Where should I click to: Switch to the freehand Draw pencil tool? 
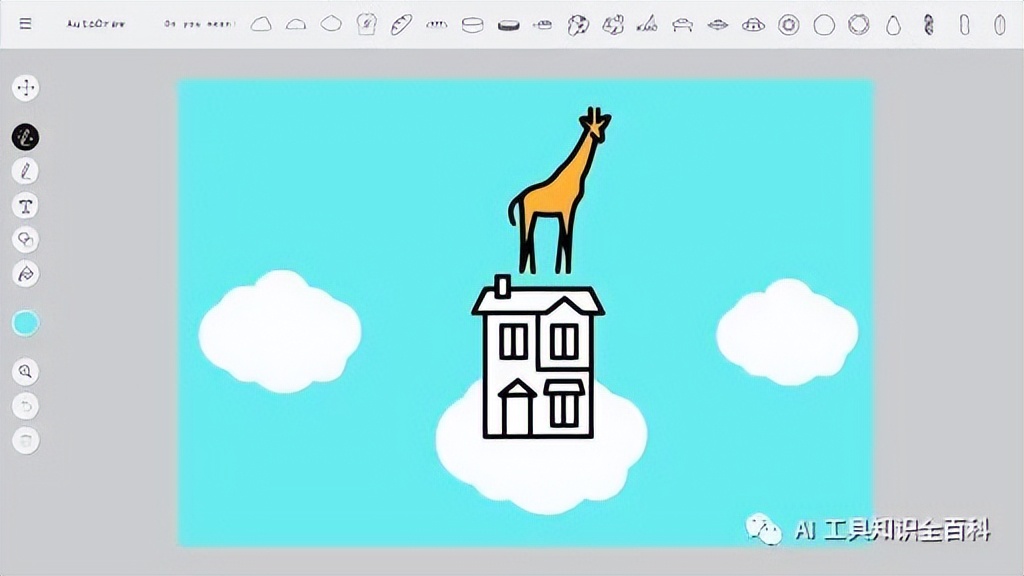pyautogui.click(x=25, y=172)
